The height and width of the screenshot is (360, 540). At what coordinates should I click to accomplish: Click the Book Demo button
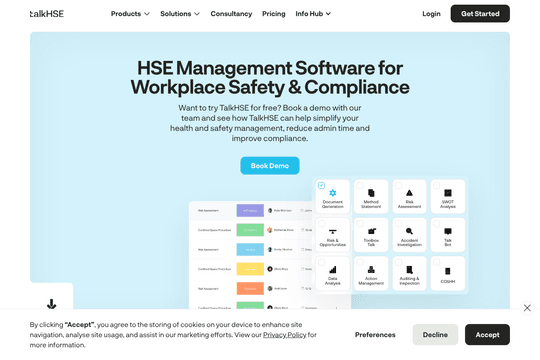tap(270, 166)
